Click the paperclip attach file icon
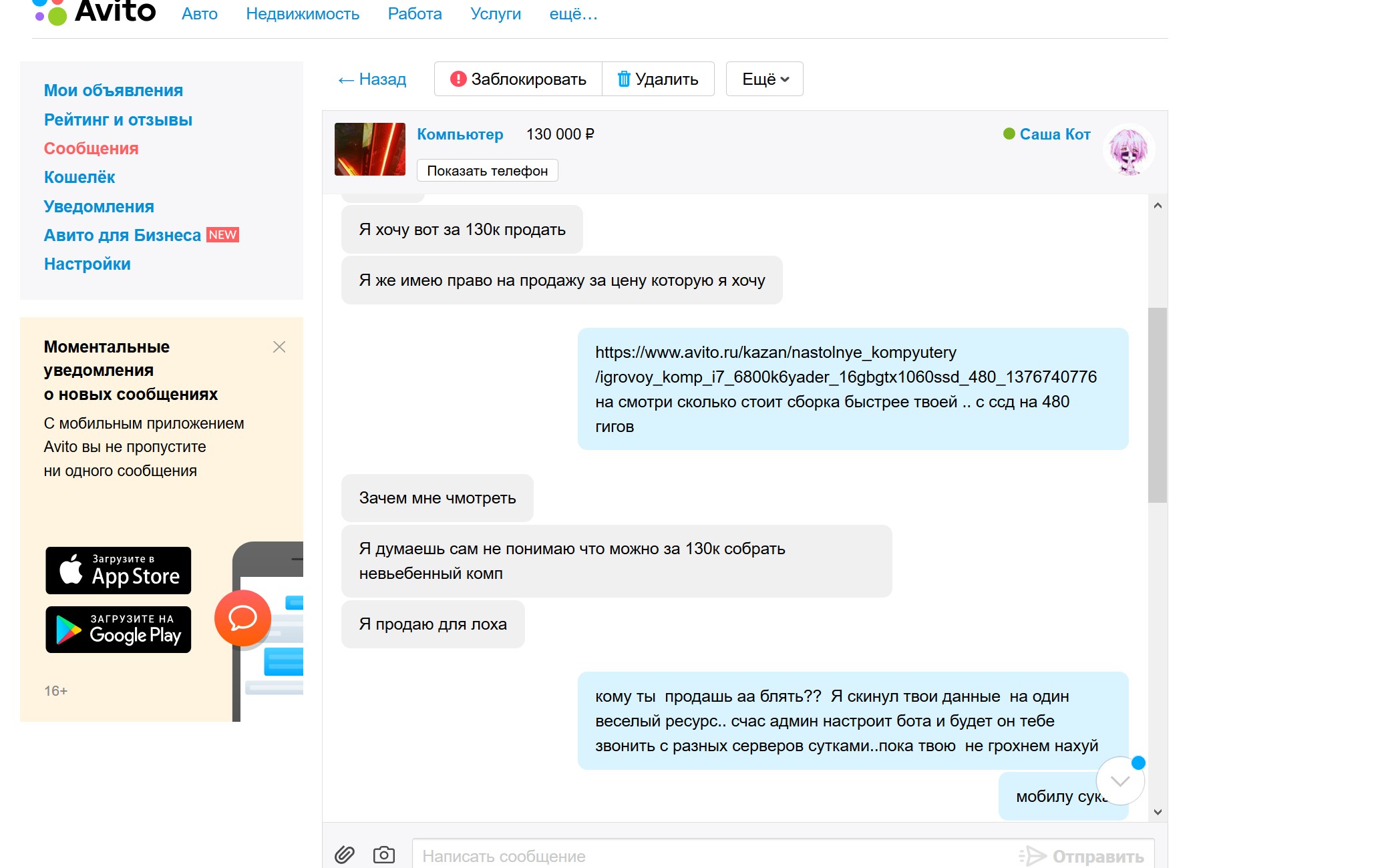Image resolution: width=1384 pixels, height=868 pixels. pos(345,855)
